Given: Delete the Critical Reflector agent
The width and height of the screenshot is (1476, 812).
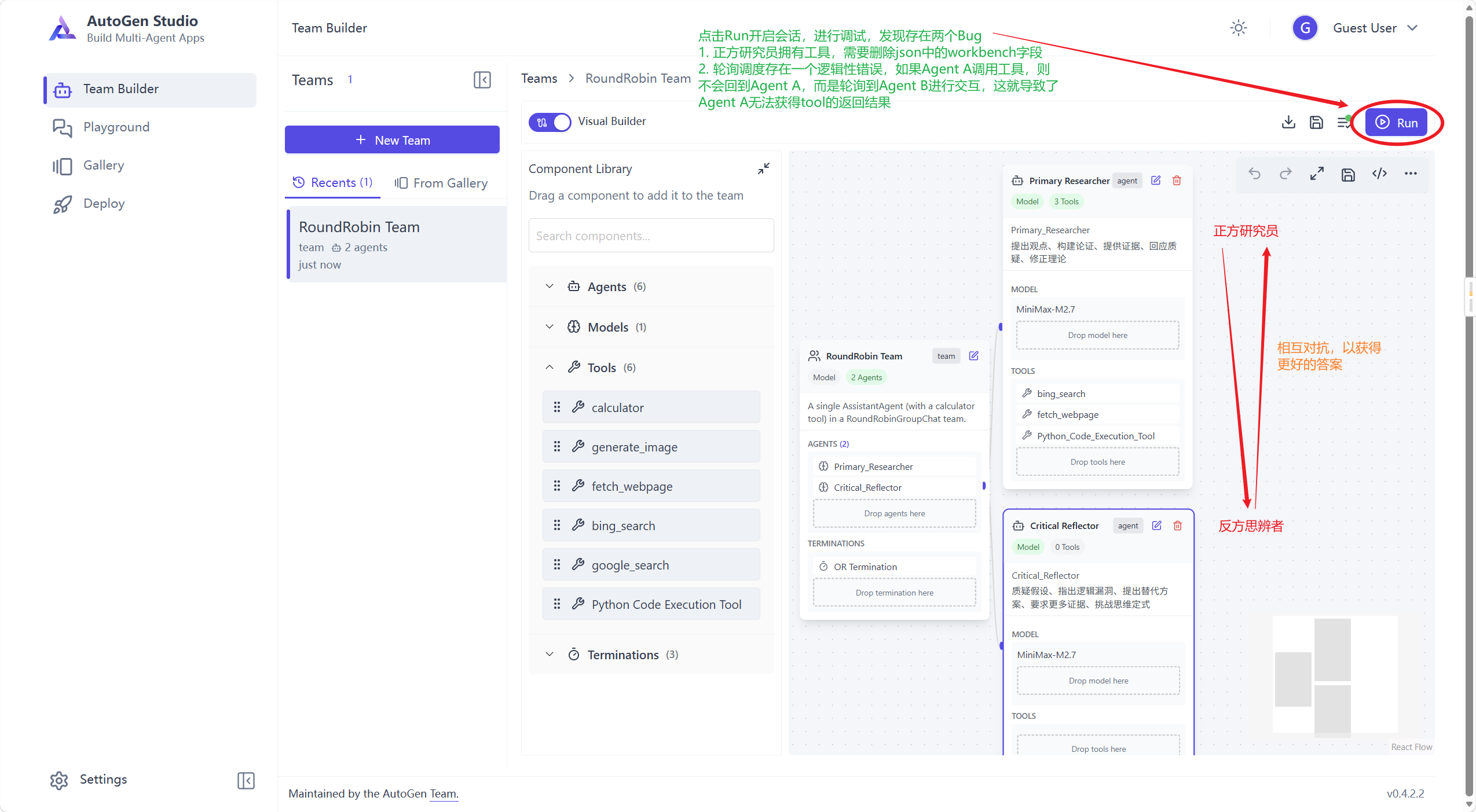Looking at the screenshot, I should 1178,525.
